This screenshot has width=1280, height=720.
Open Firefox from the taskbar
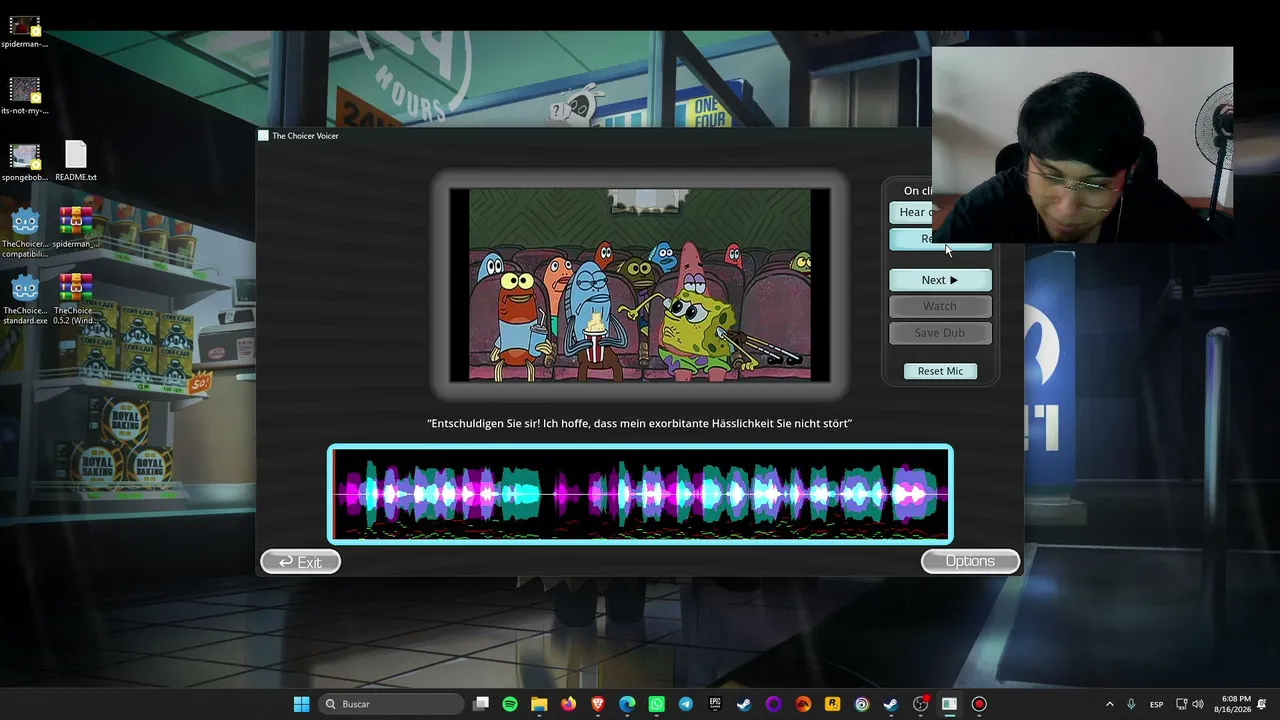(x=569, y=704)
